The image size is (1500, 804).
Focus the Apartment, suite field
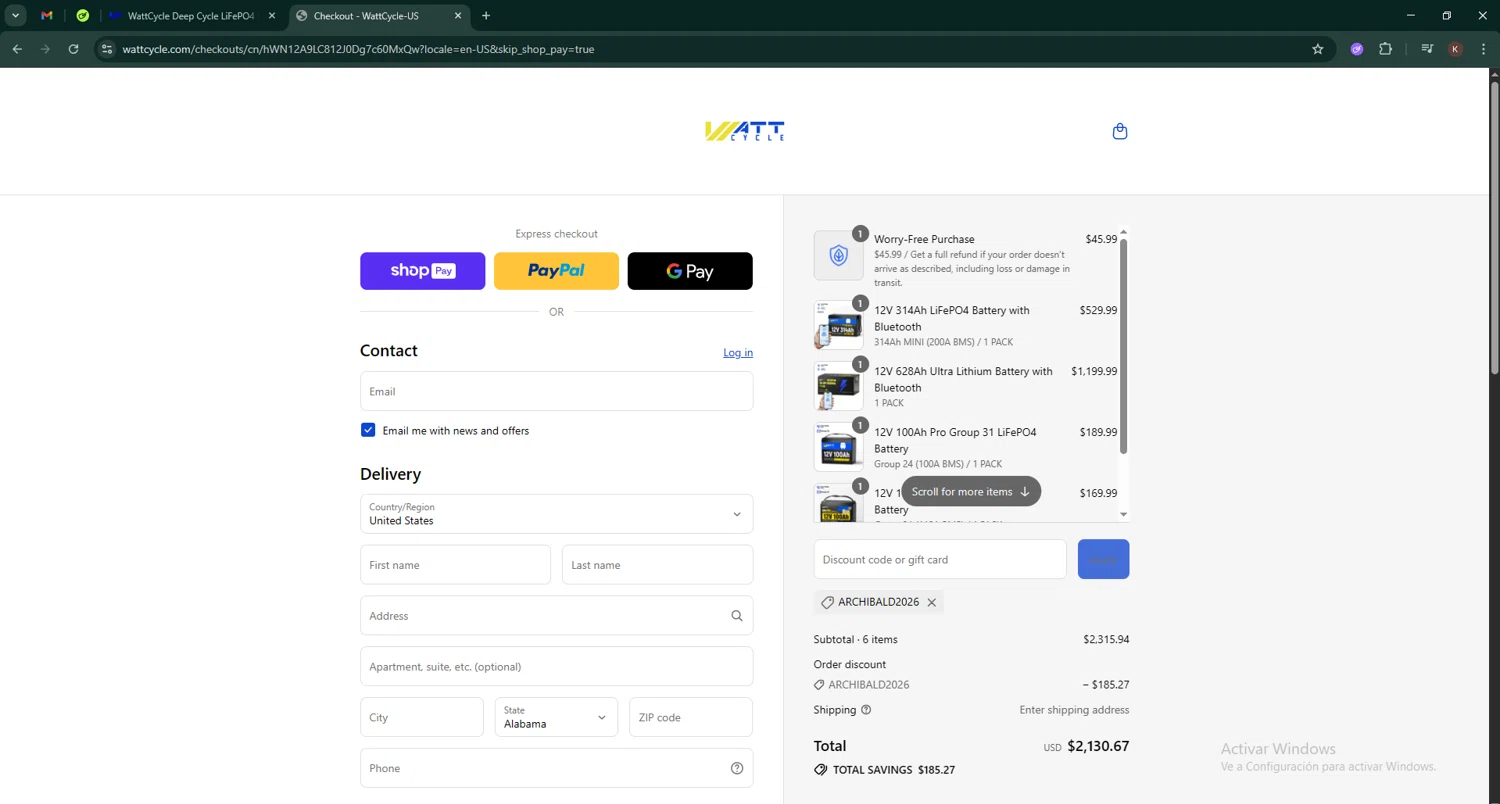[556, 666]
